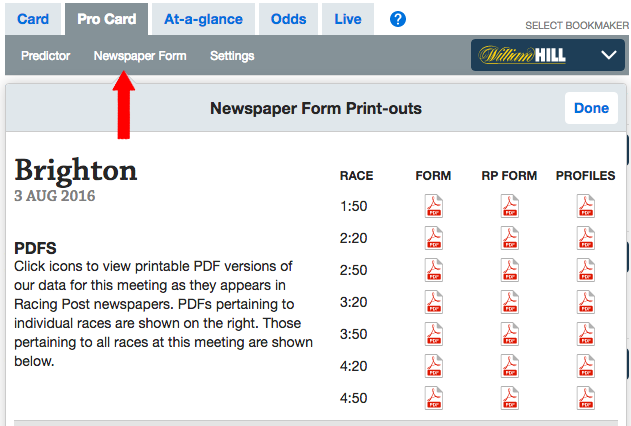Click the 3:20 race time
Viewport: 631px width, 426px height.
[353, 302]
